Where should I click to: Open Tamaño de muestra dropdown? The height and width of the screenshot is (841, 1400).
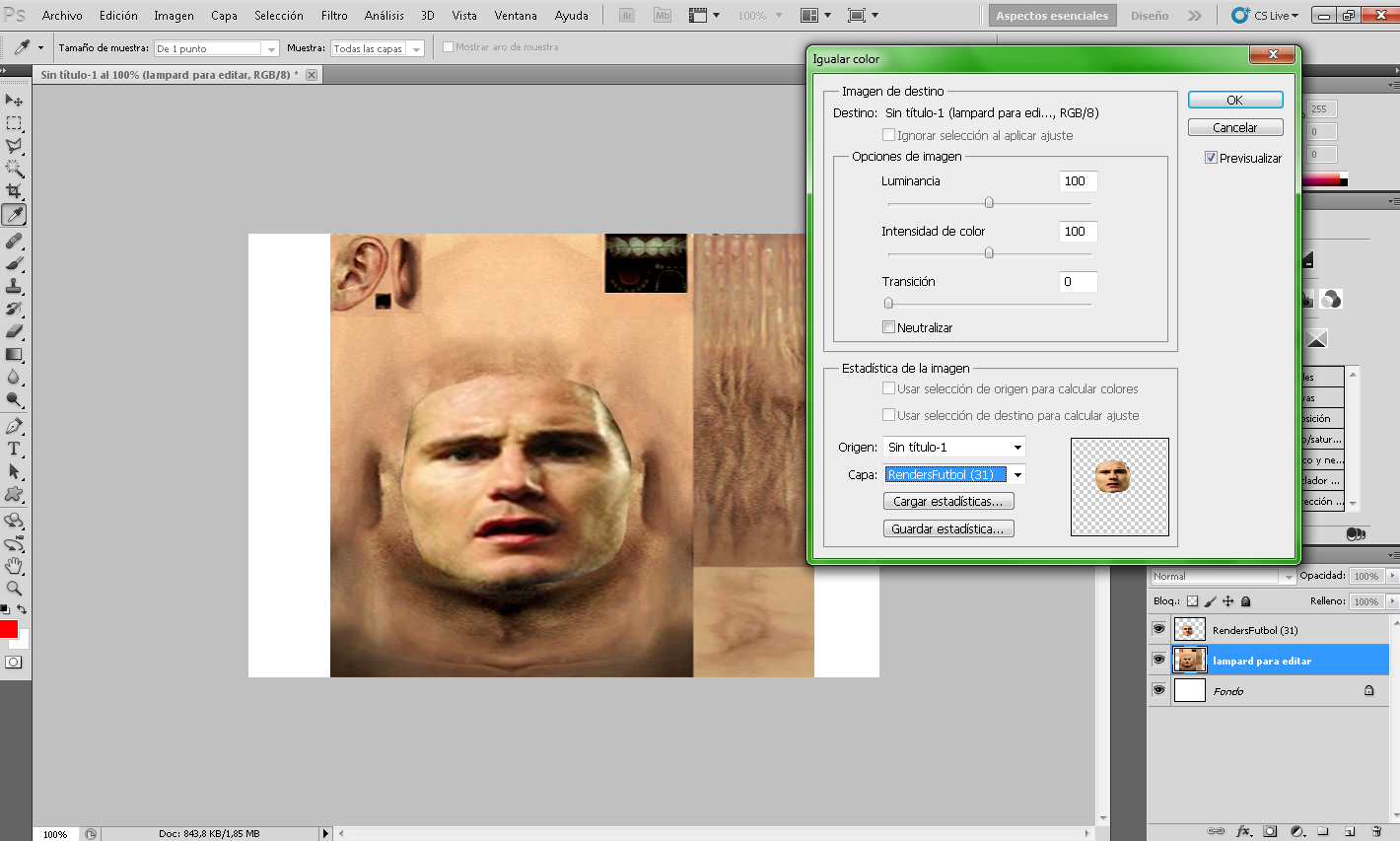[x=217, y=48]
